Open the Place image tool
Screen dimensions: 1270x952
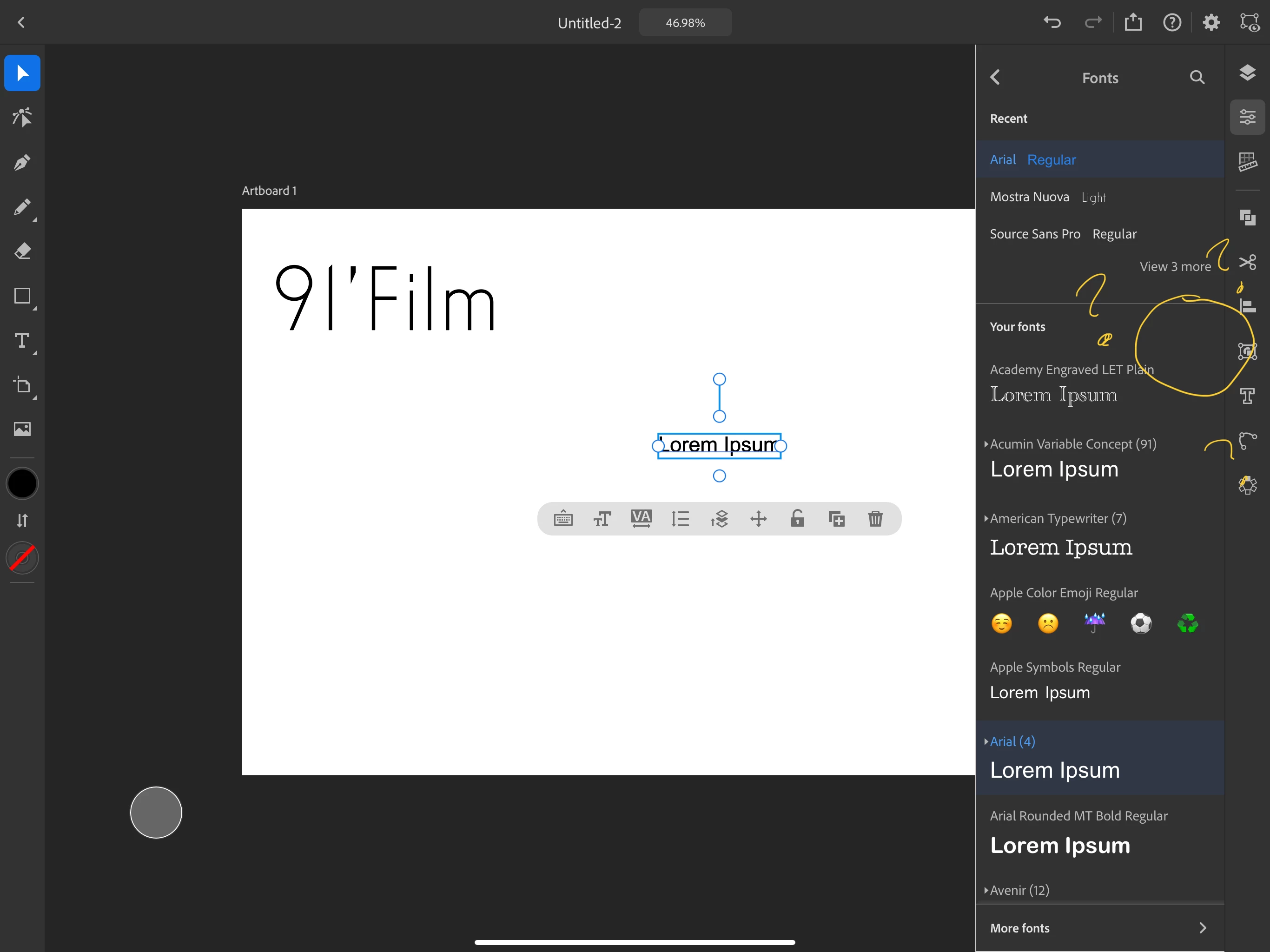(22, 429)
